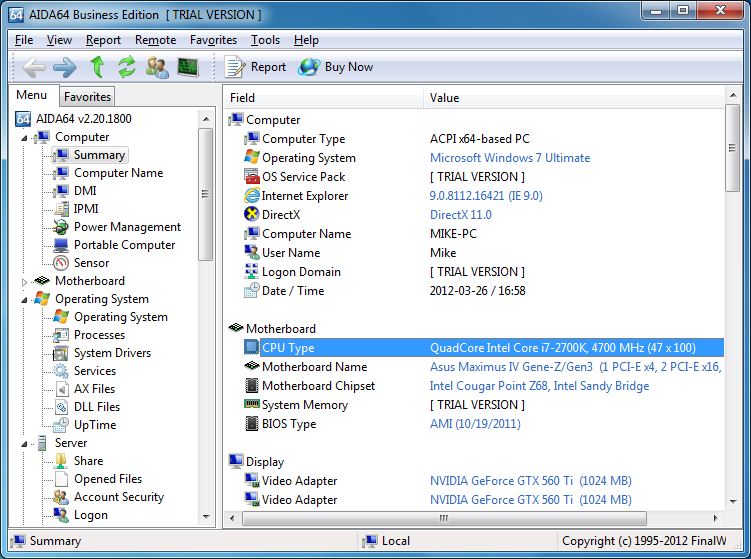Viewport: 751px width, 559px height.
Task: Open the DirectX 11.0 link
Action: (461, 215)
